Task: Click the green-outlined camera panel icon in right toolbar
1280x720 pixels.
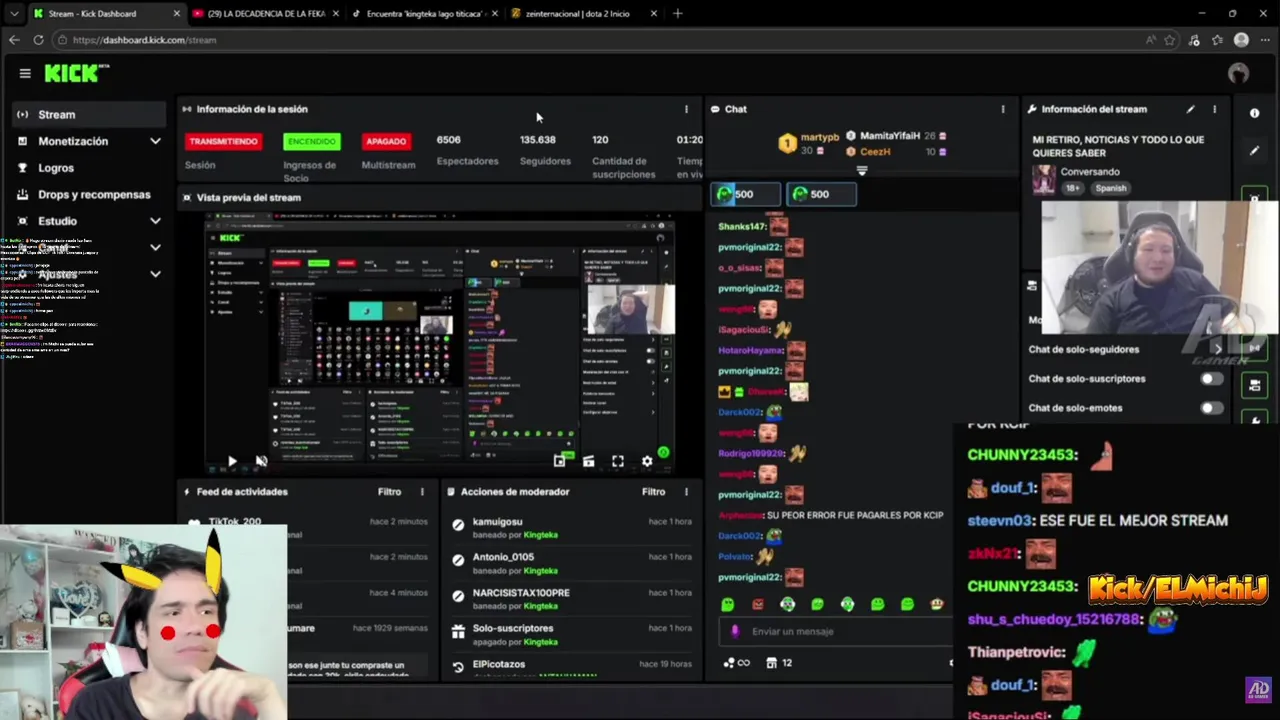Action: point(1254,384)
